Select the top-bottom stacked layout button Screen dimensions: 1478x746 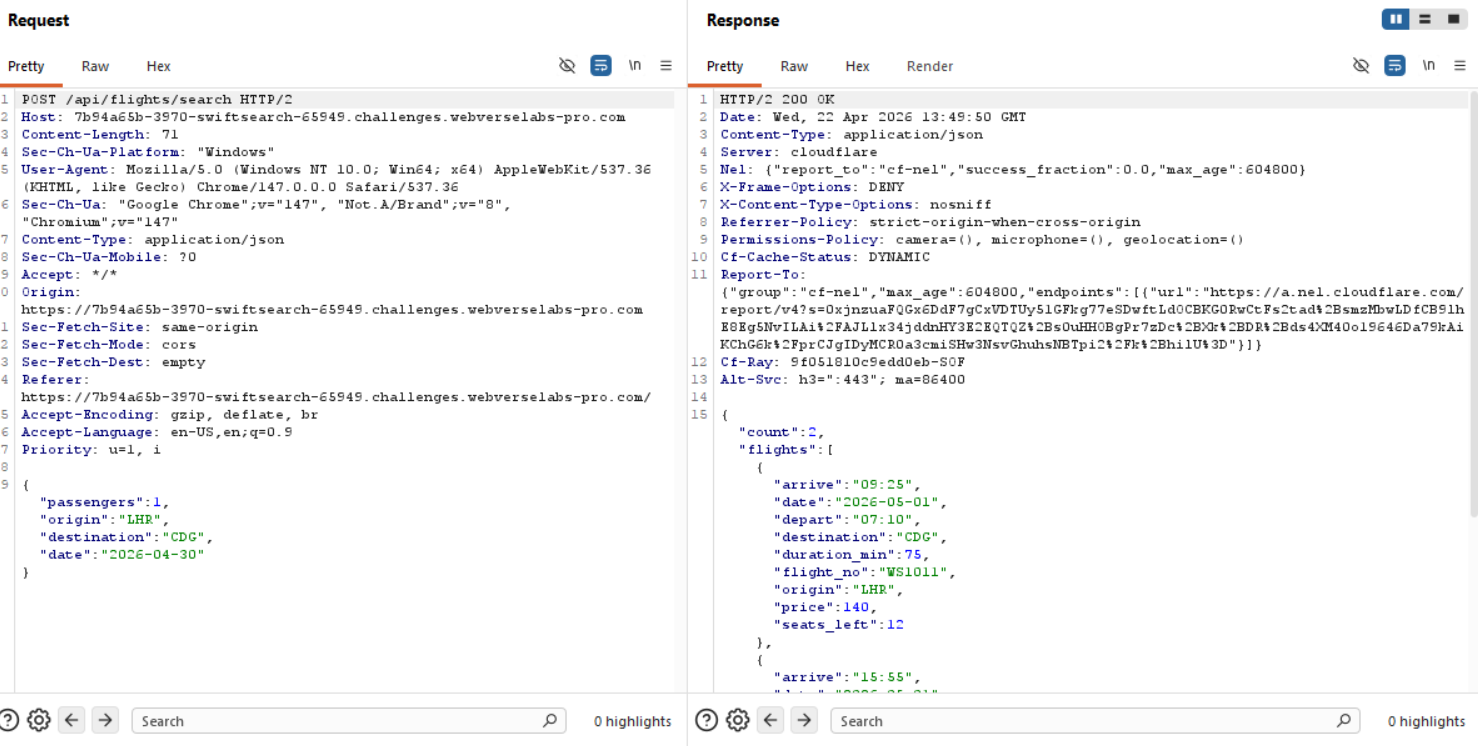(1425, 19)
